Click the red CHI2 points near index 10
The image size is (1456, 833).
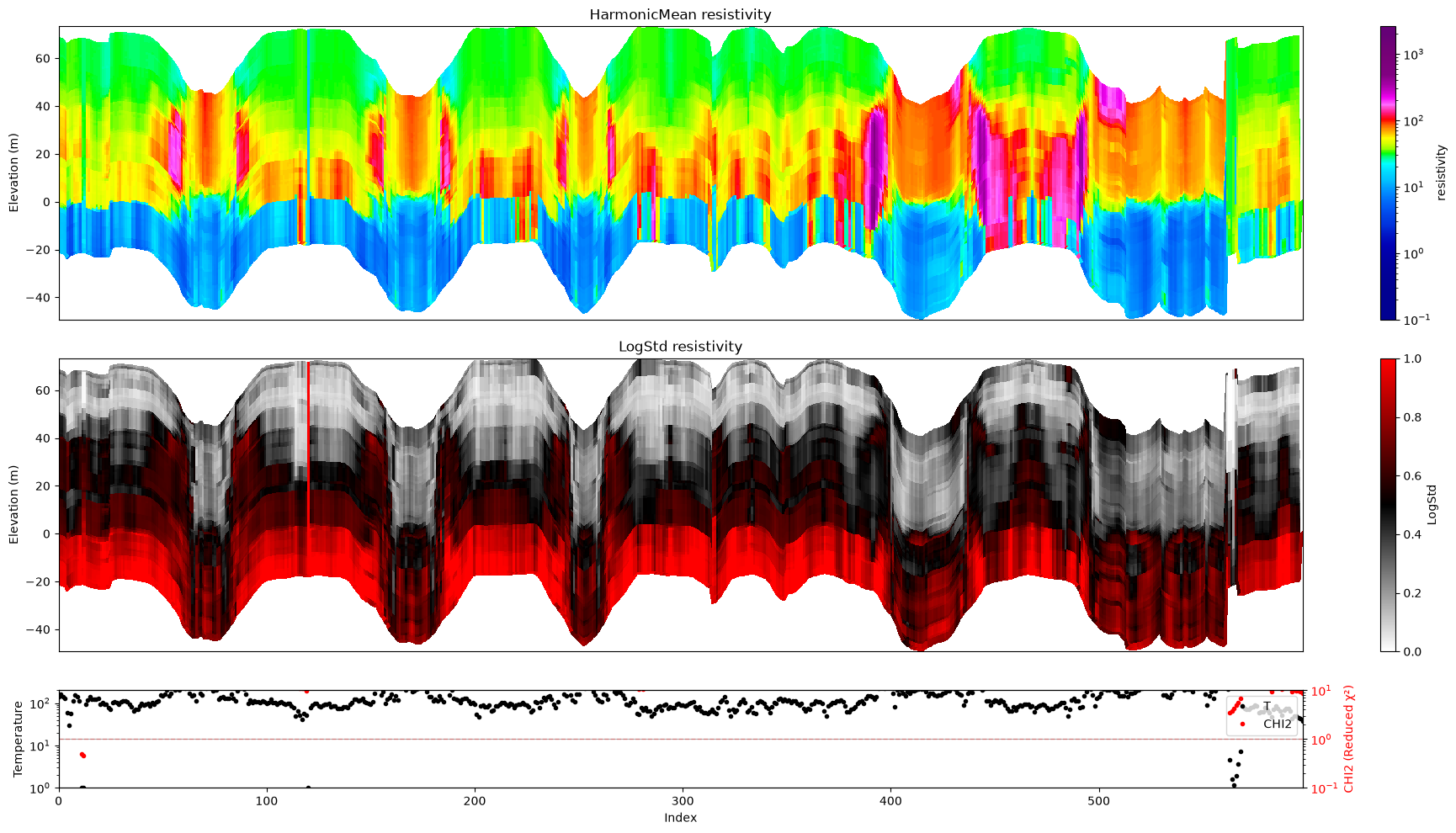point(82,755)
